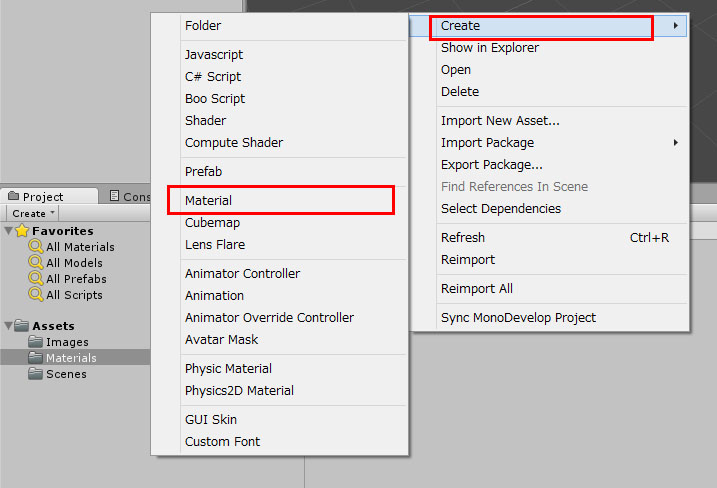This screenshot has width=717, height=488.
Task: Collapse the Assets tree arrow
Action: (8, 326)
